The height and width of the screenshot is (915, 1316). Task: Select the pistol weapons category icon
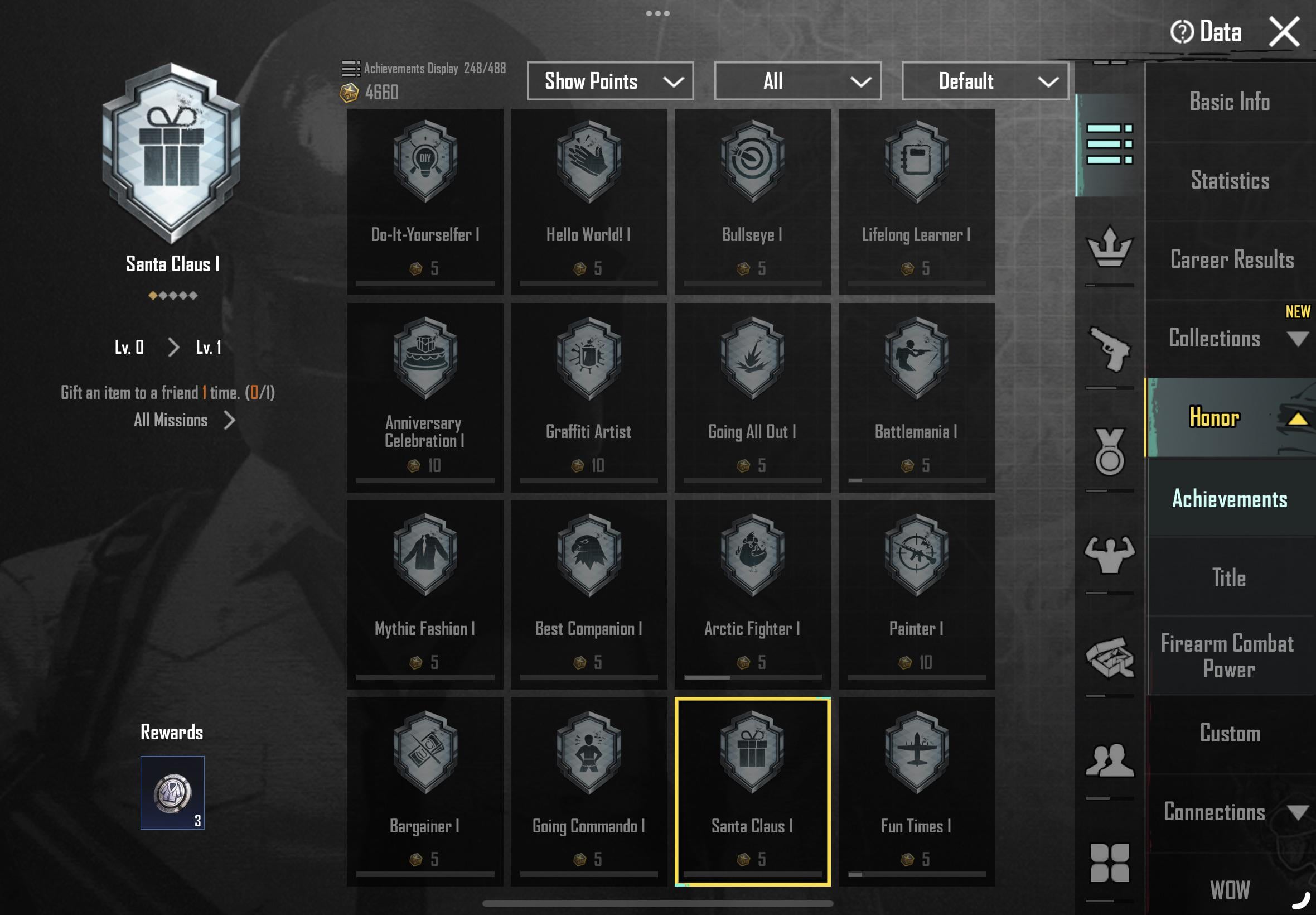pos(1109,349)
